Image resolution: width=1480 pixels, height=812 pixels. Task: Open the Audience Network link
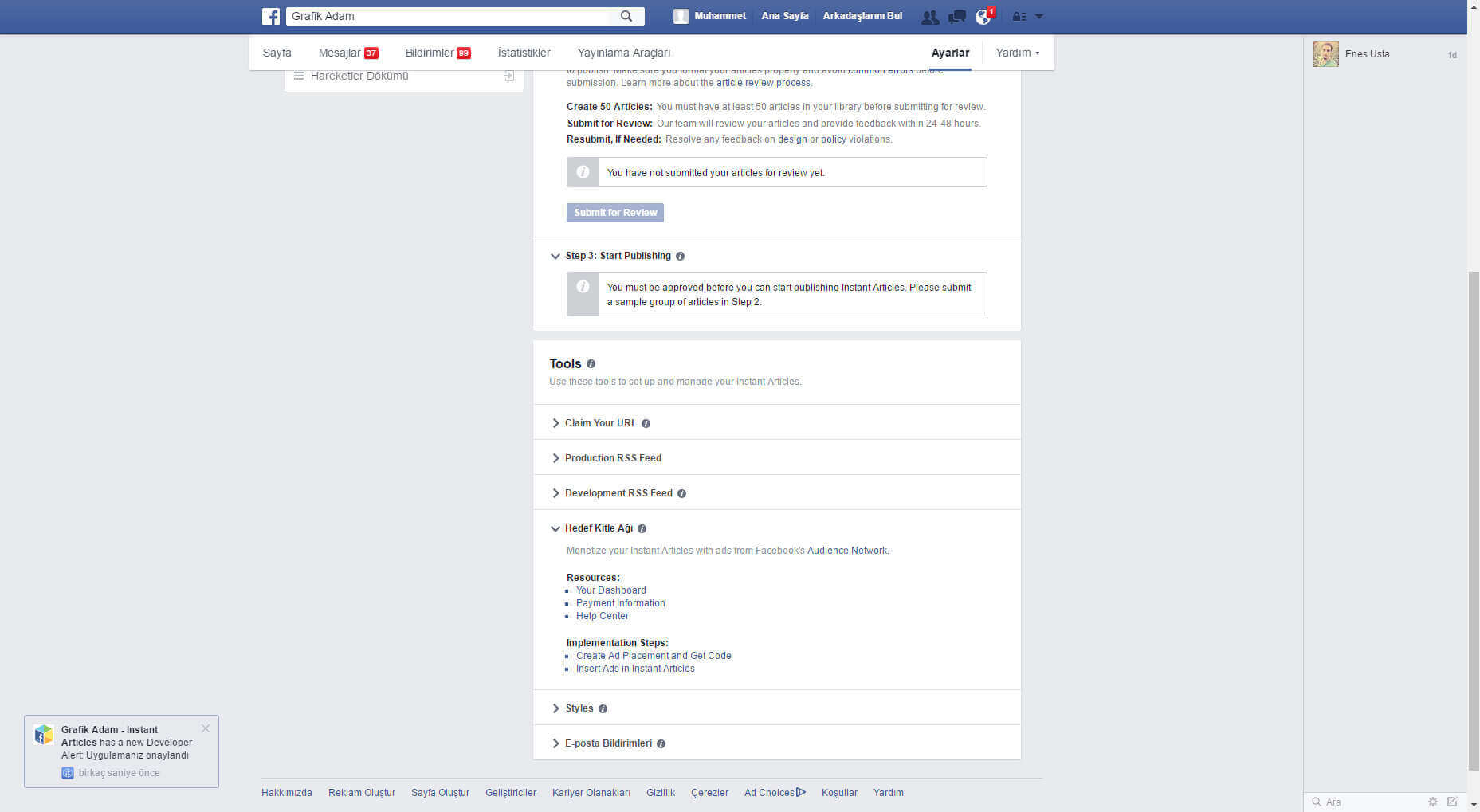pos(847,551)
